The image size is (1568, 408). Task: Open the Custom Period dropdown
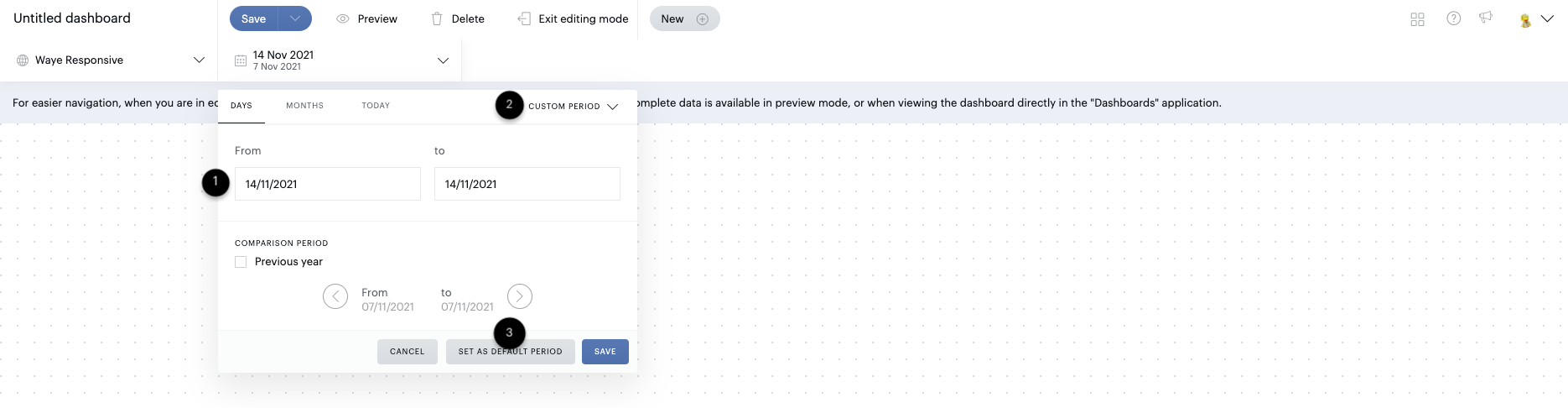(573, 107)
